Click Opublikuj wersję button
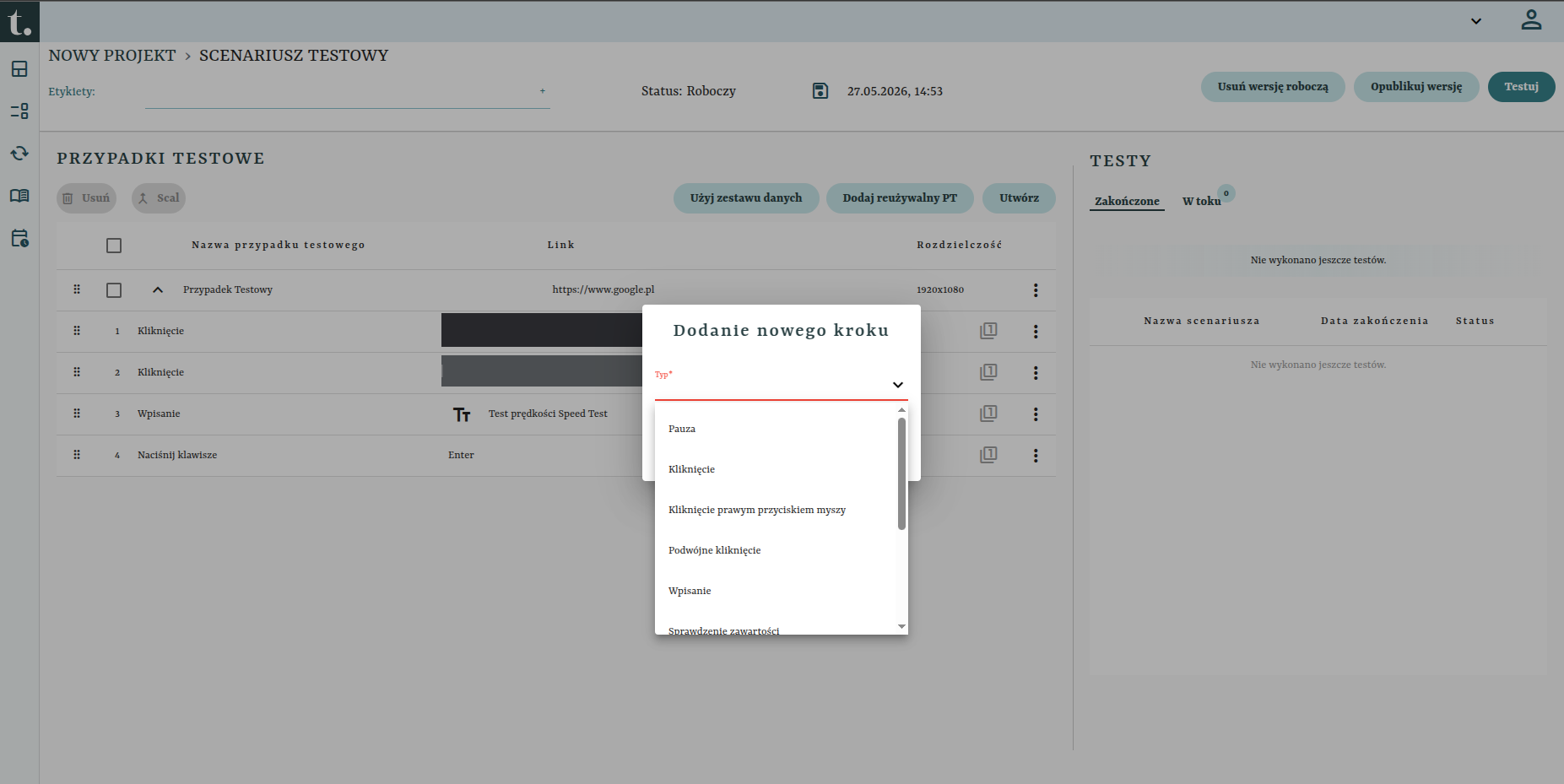Viewport: 1564px width, 784px height. tap(1416, 87)
